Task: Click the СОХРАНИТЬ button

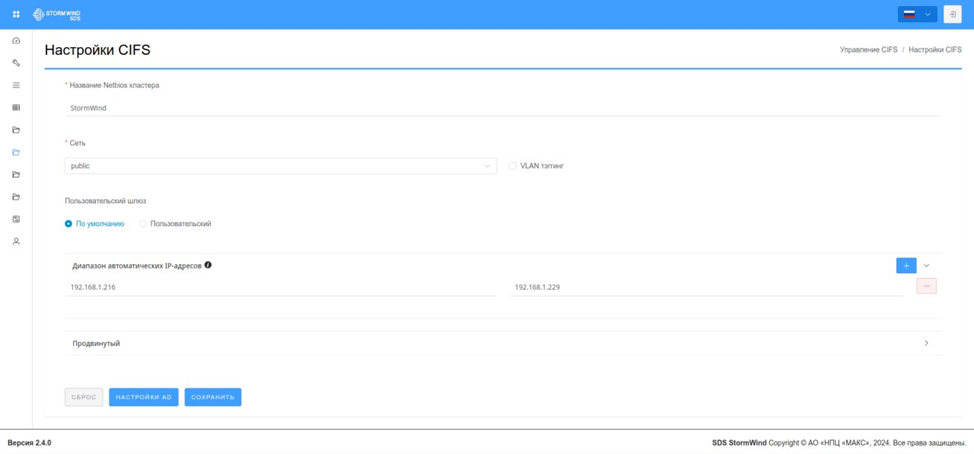Action: pos(212,397)
